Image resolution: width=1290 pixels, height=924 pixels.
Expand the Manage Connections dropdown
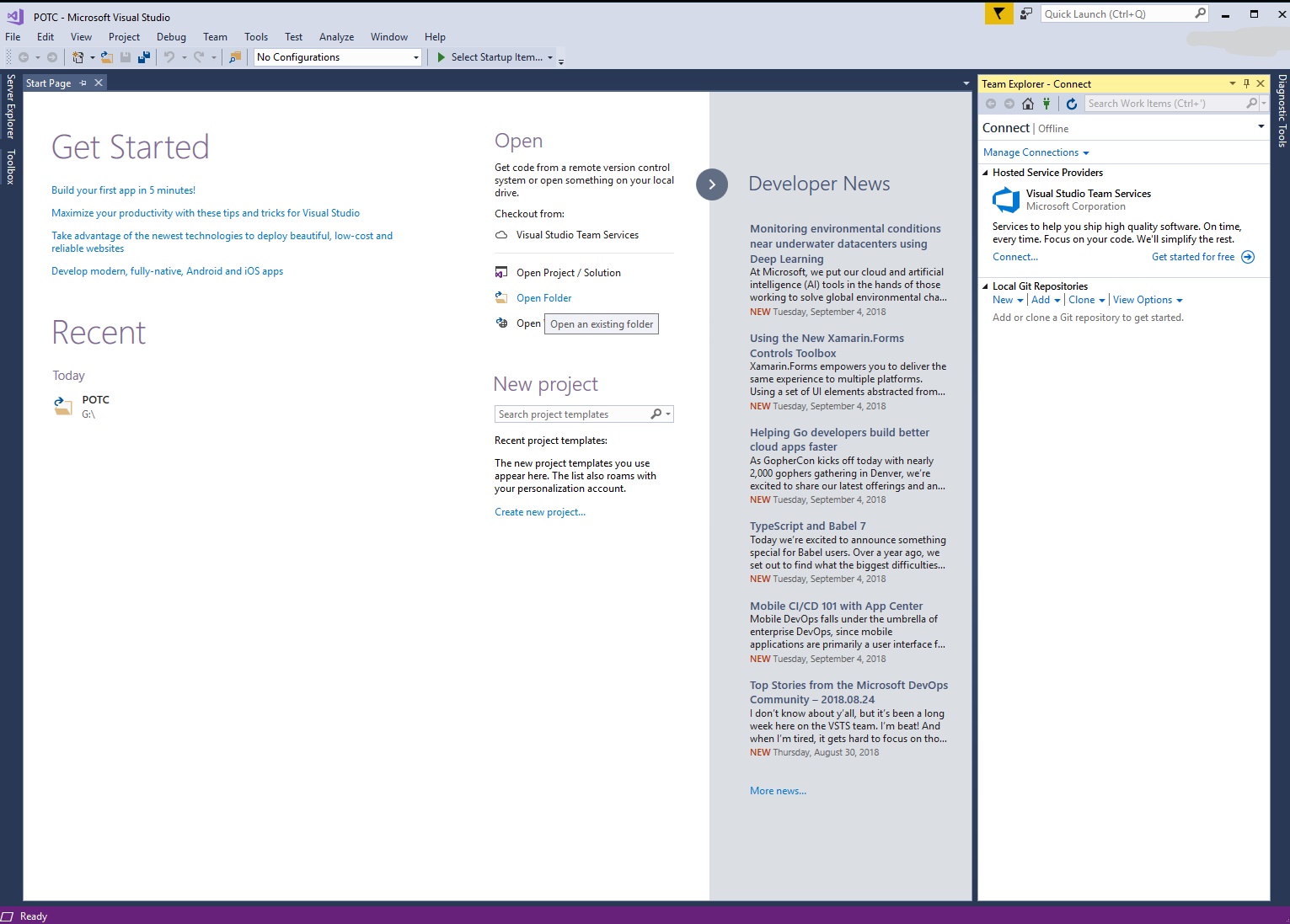(1086, 153)
